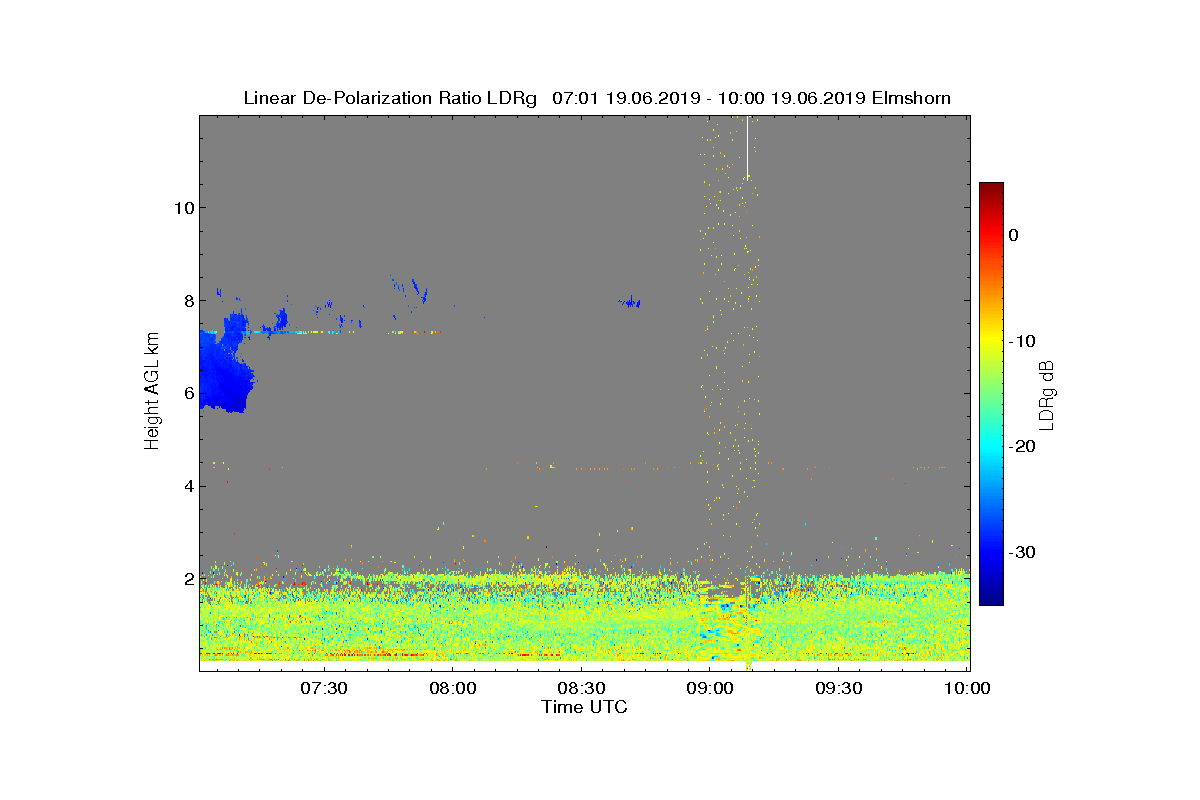Click the height tick label 10

pyautogui.click(x=184, y=208)
